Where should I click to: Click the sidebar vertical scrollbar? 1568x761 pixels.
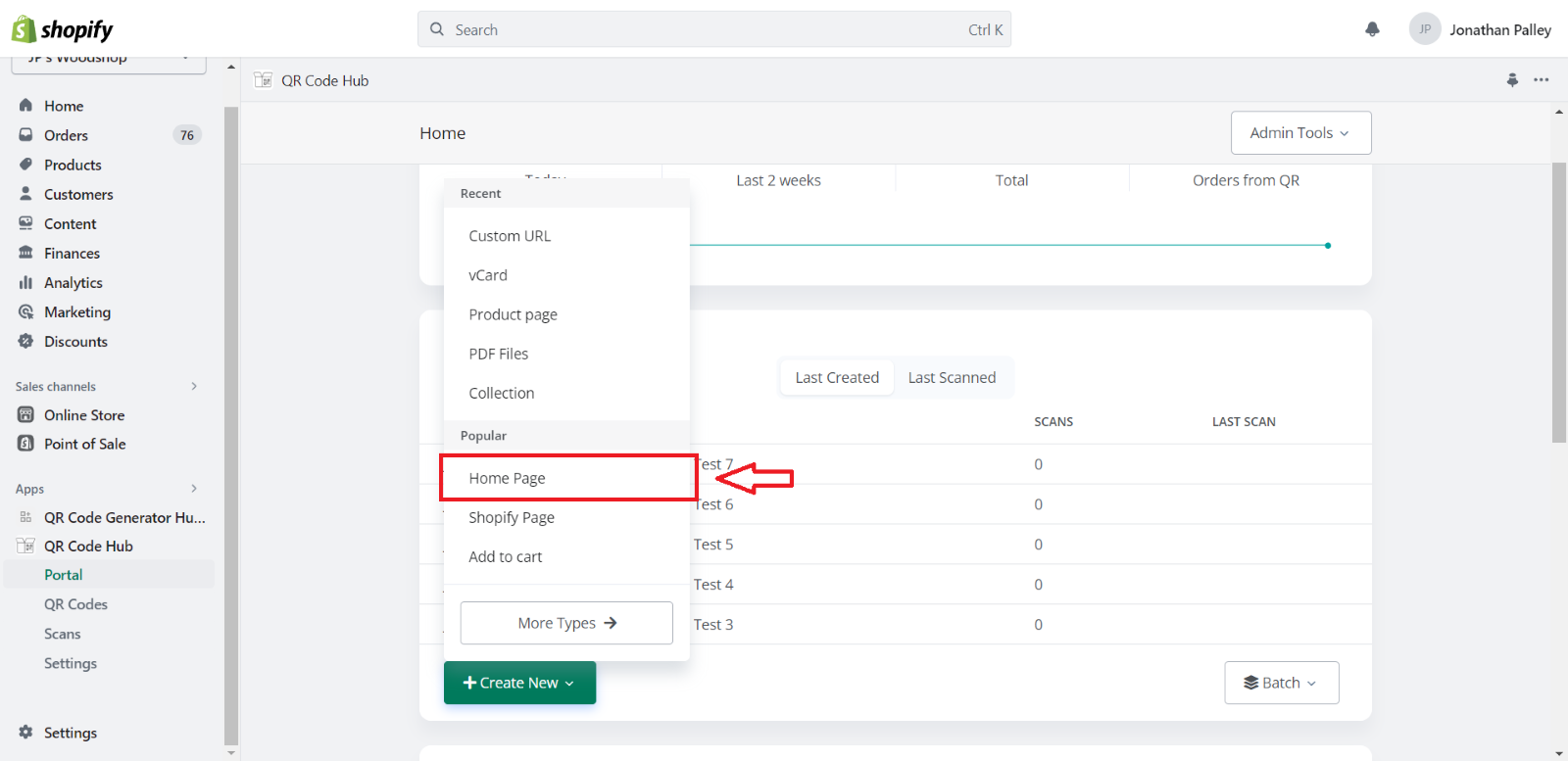coord(231,426)
